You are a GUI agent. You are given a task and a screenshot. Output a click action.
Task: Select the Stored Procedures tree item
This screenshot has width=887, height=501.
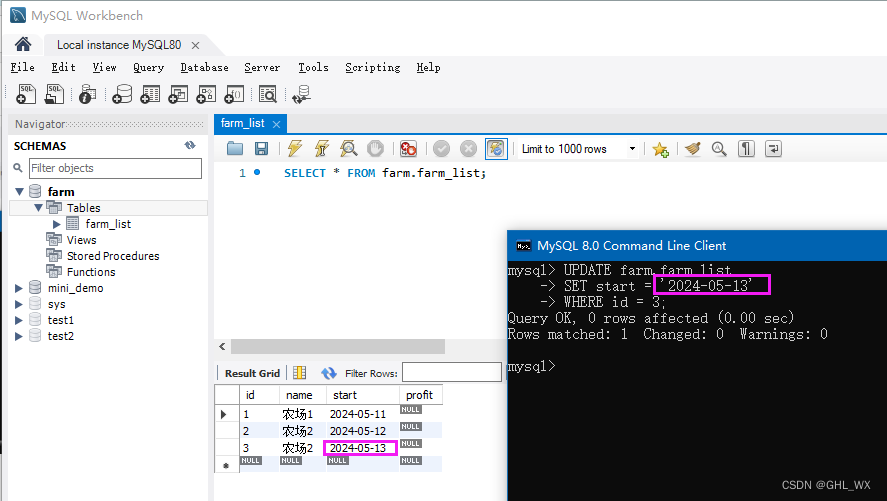pyautogui.click(x=113, y=256)
